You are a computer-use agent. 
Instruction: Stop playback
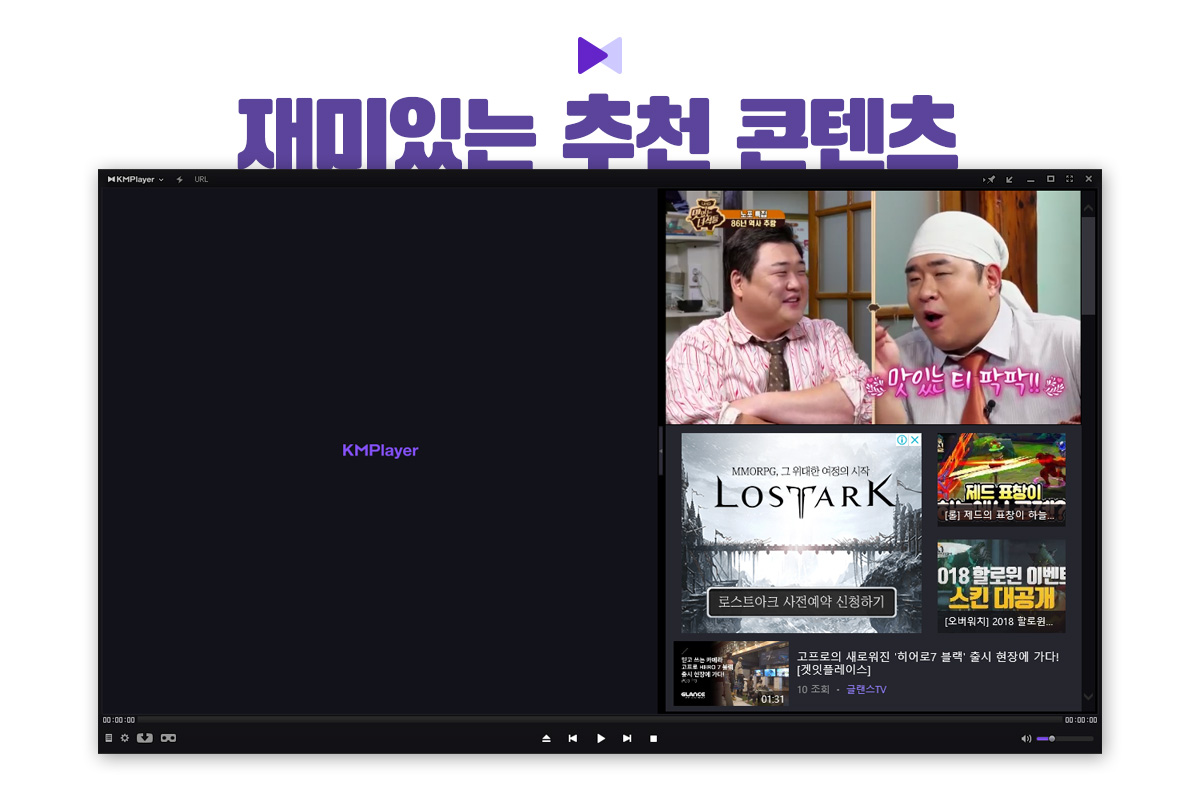tap(654, 738)
